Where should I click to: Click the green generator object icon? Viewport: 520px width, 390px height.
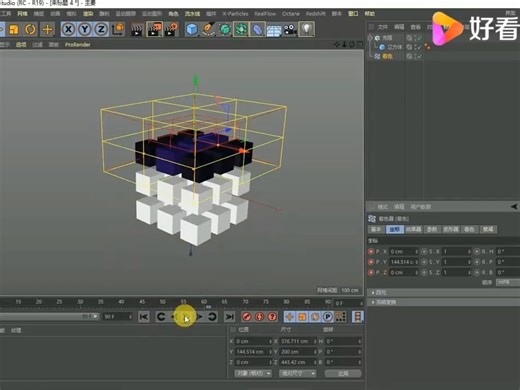(225, 29)
